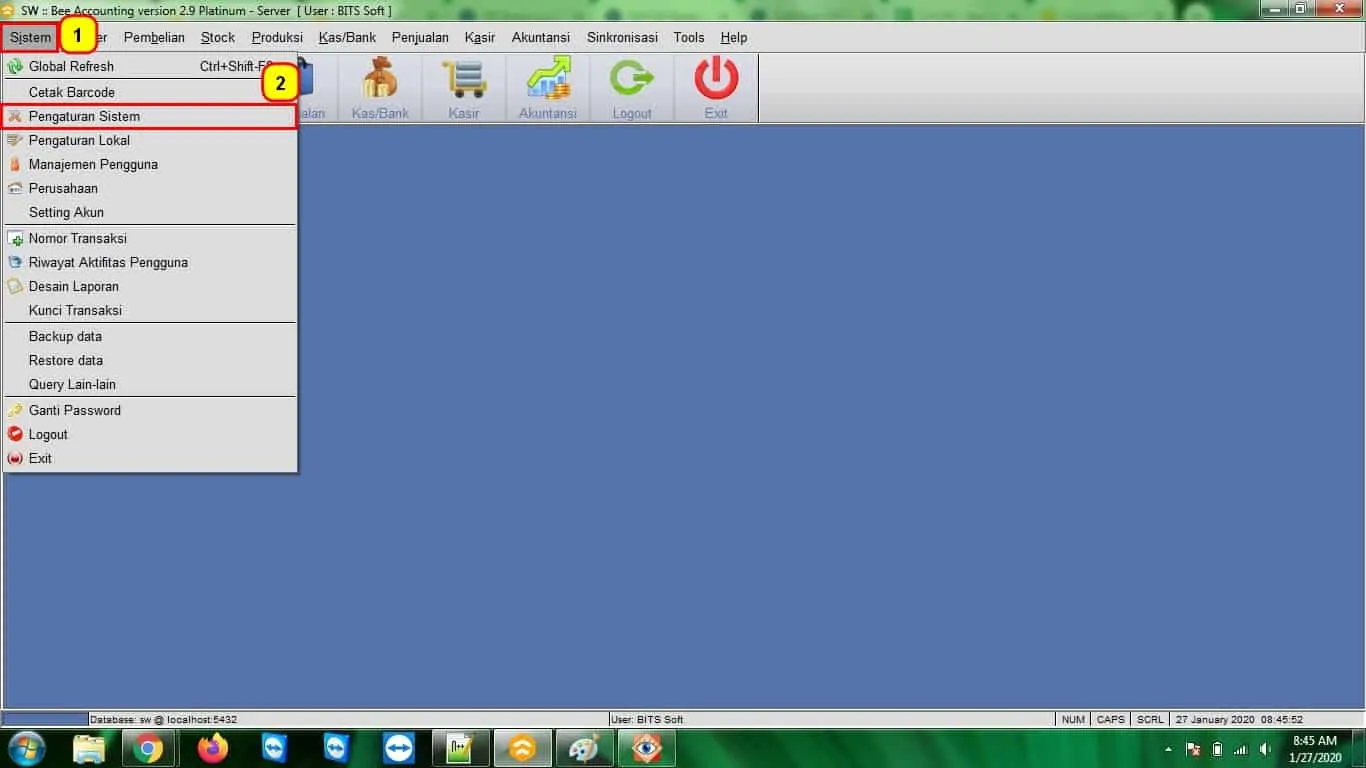The width and height of the screenshot is (1366, 768).
Task: Open the Kasir shopping cart toolbar icon
Action: [x=464, y=88]
